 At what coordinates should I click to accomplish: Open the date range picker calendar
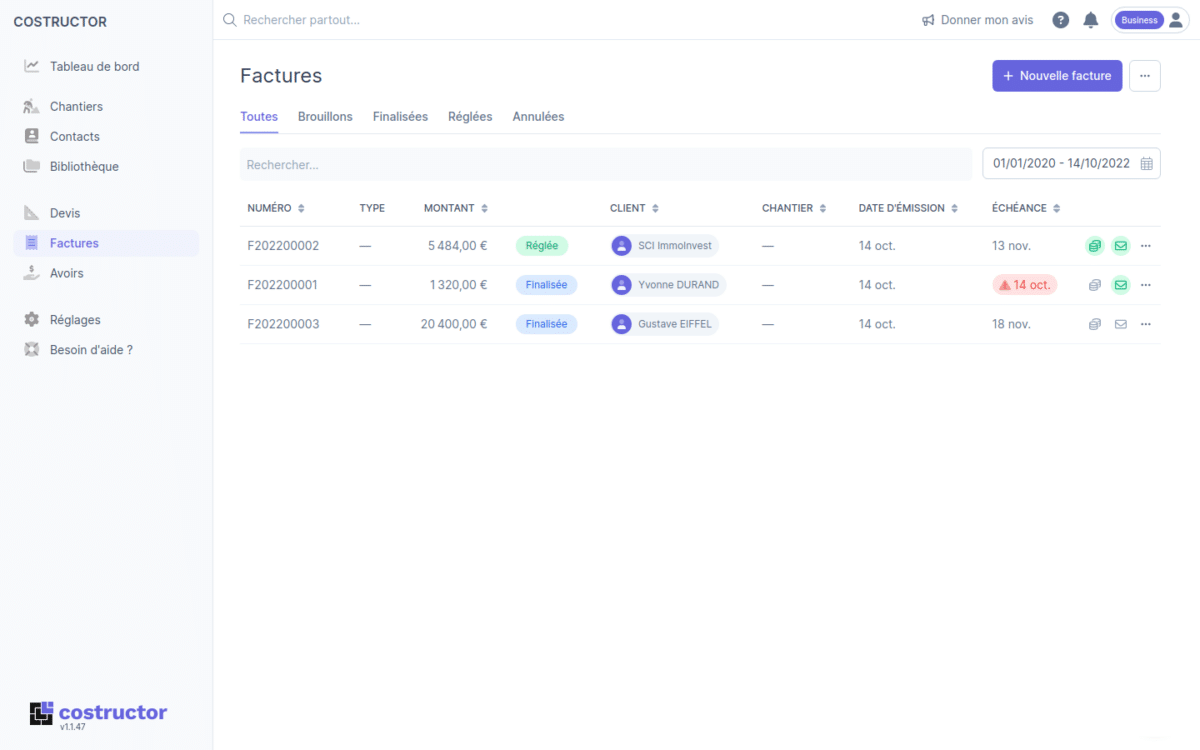1146,164
